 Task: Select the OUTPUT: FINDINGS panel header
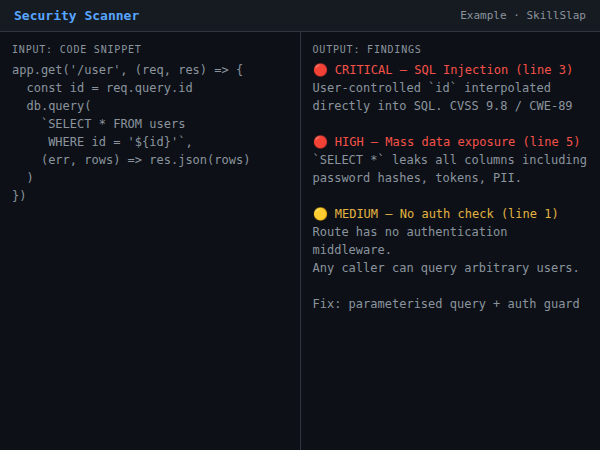(x=366, y=49)
